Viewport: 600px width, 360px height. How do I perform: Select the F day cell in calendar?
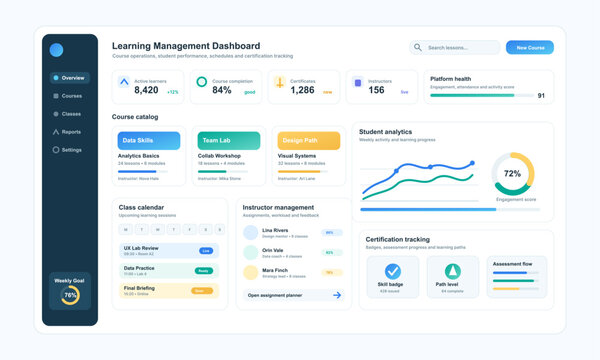189,230
